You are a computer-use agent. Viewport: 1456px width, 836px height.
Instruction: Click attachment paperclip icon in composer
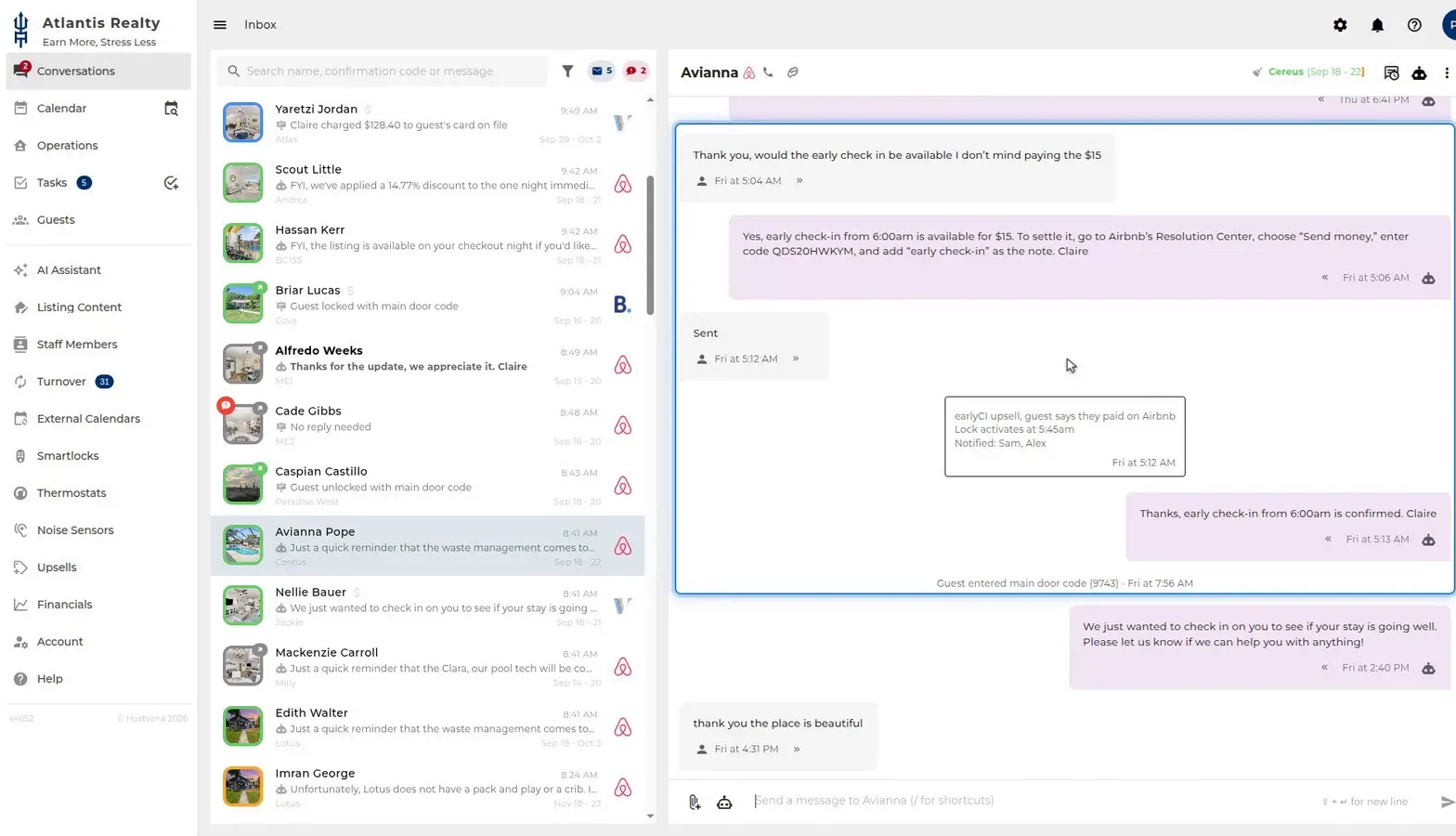[694, 803]
